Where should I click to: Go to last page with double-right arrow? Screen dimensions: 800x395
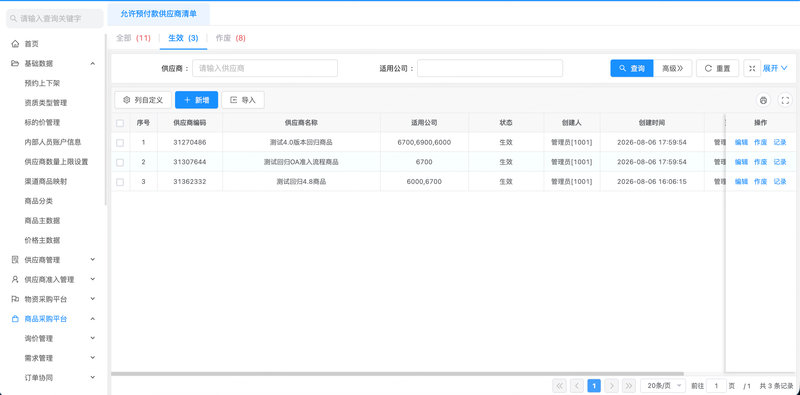tap(629, 385)
